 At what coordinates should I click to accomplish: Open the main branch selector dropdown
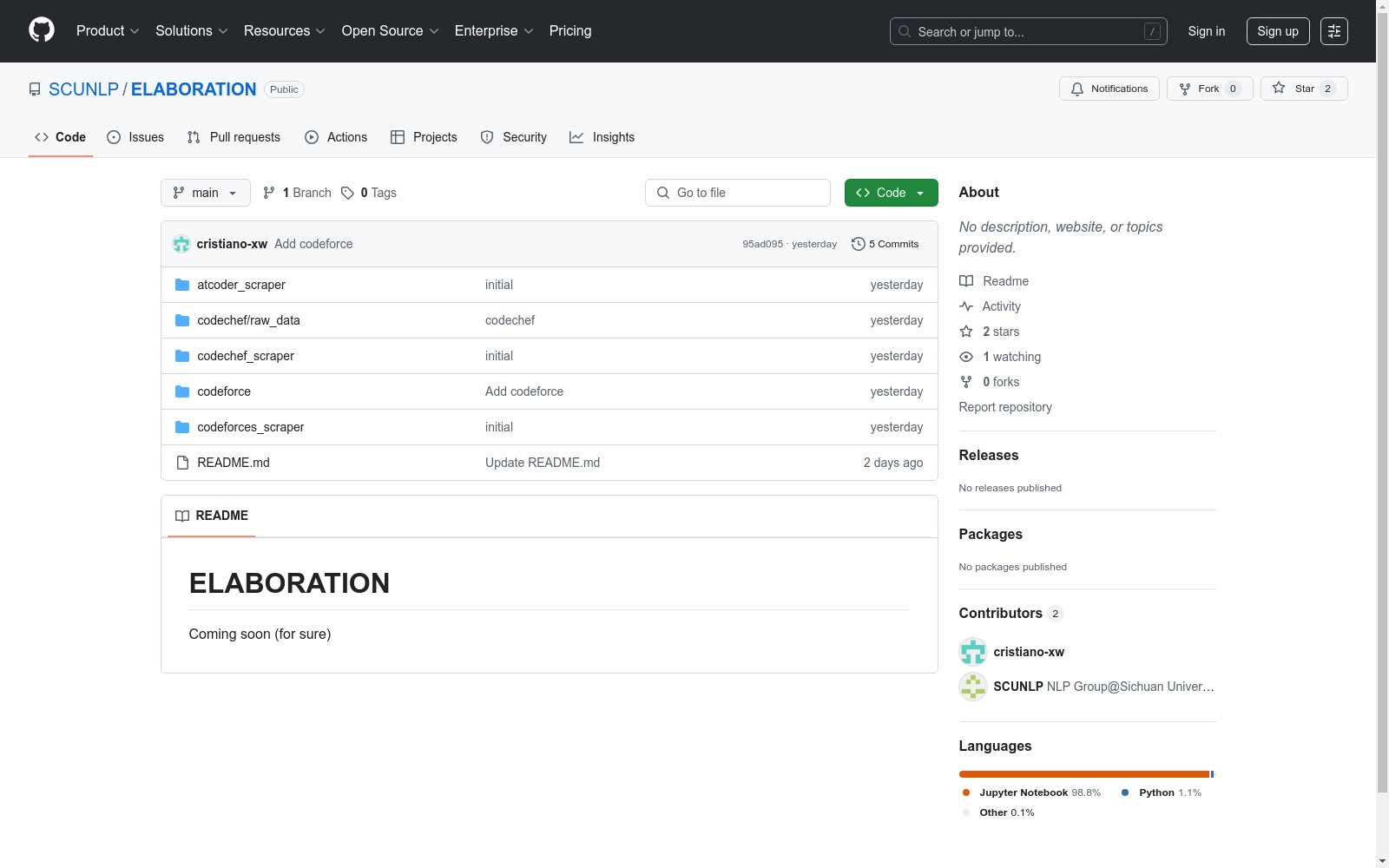206,193
